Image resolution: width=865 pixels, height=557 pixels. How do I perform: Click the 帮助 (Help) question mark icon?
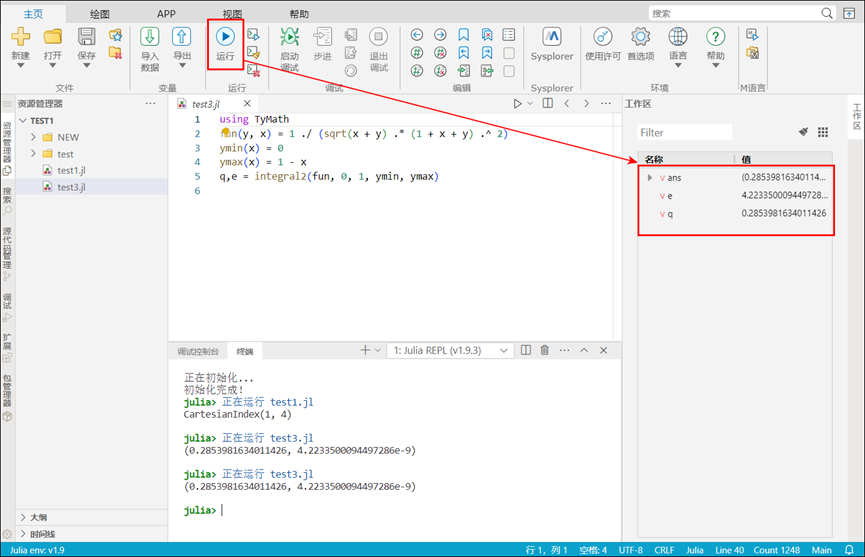tap(716, 36)
